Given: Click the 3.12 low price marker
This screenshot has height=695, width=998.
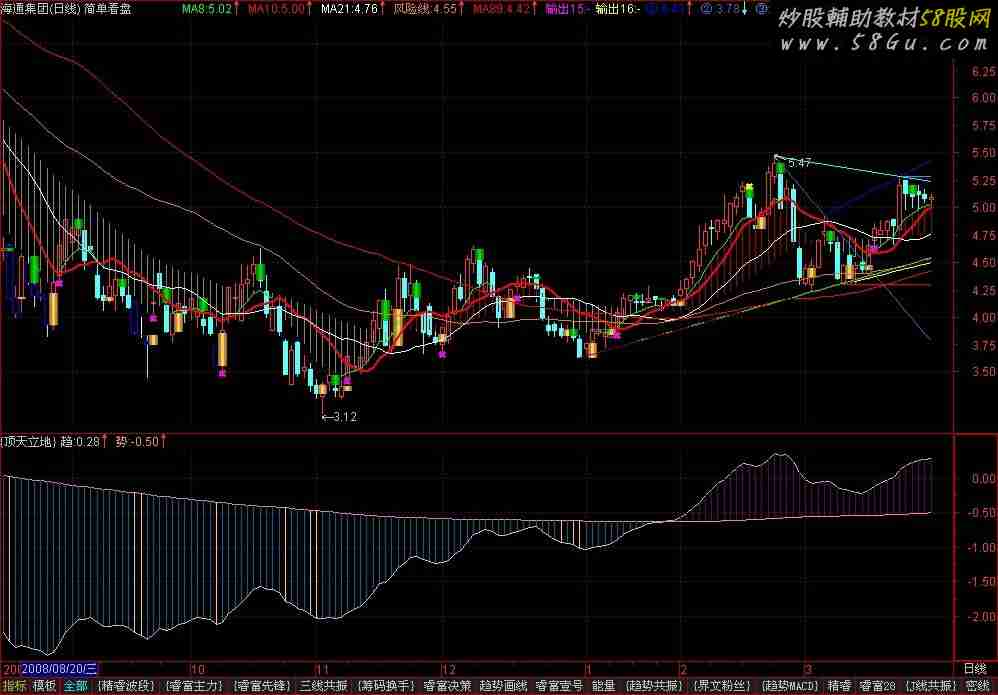Looking at the screenshot, I should 343,416.
